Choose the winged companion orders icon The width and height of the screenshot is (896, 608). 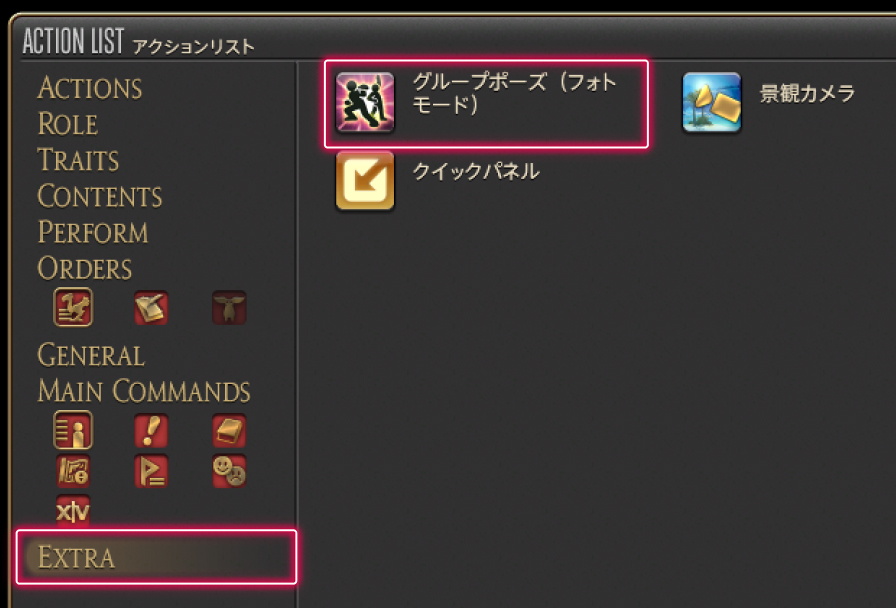pyautogui.click(x=229, y=307)
